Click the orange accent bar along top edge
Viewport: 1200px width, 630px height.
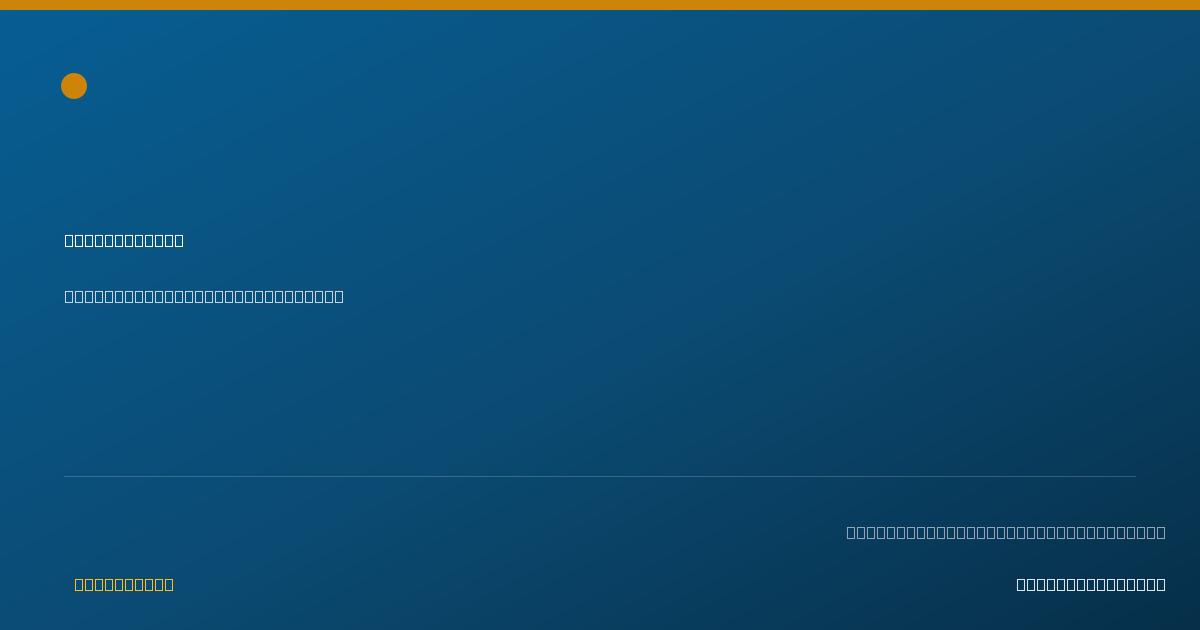[x=600, y=5]
